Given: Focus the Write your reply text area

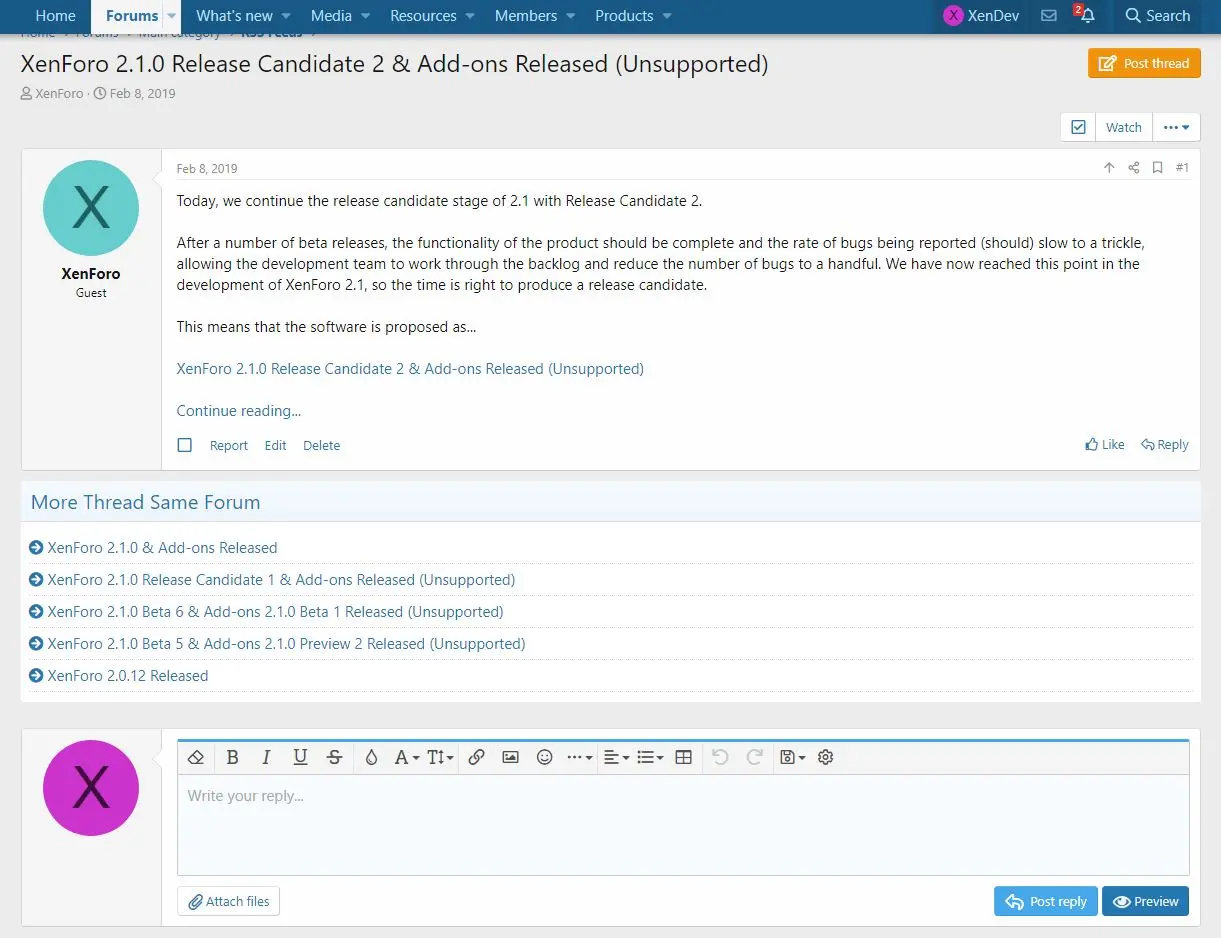Looking at the screenshot, I should [x=683, y=825].
